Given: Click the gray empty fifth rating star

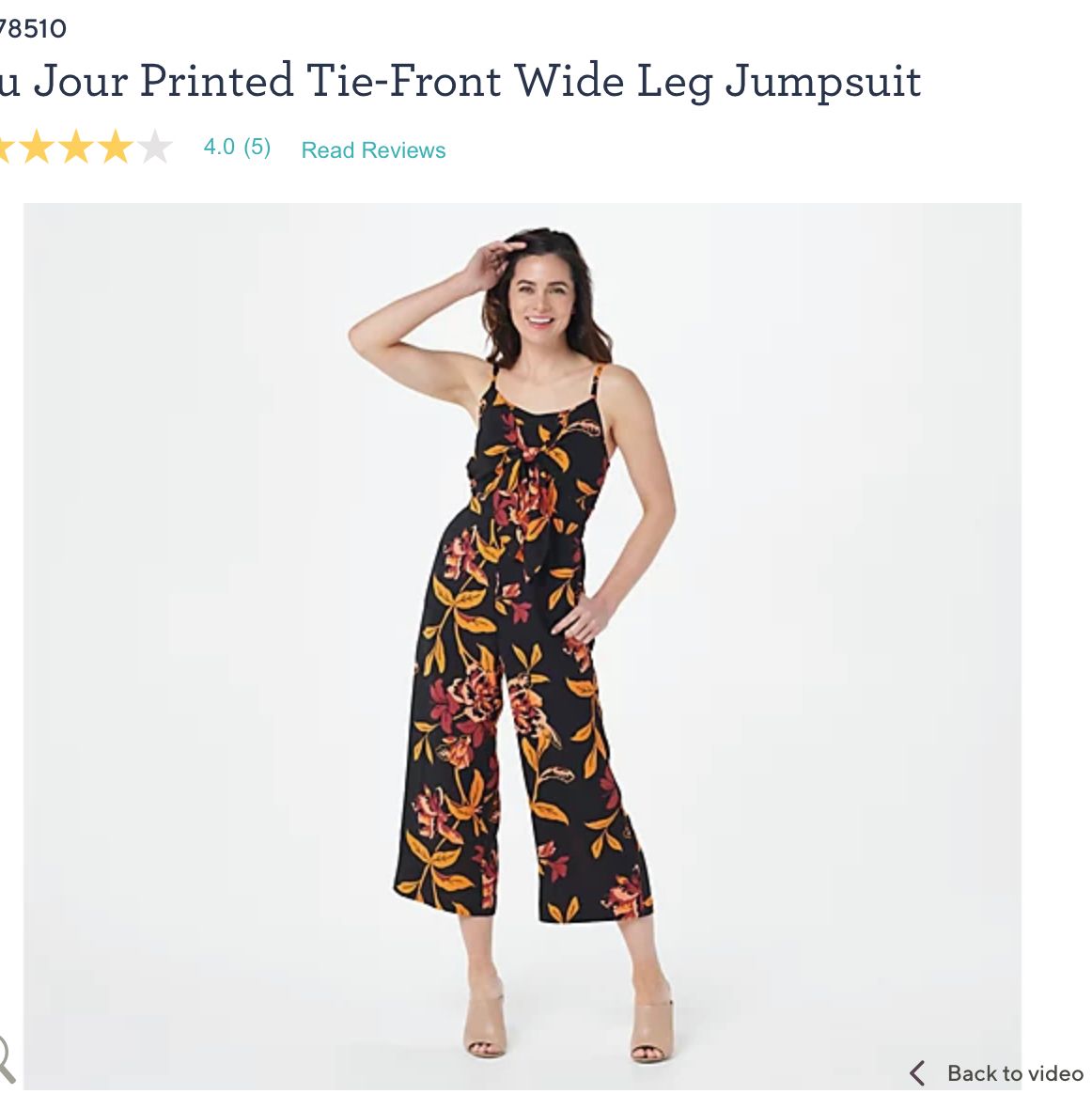Looking at the screenshot, I should point(154,148).
